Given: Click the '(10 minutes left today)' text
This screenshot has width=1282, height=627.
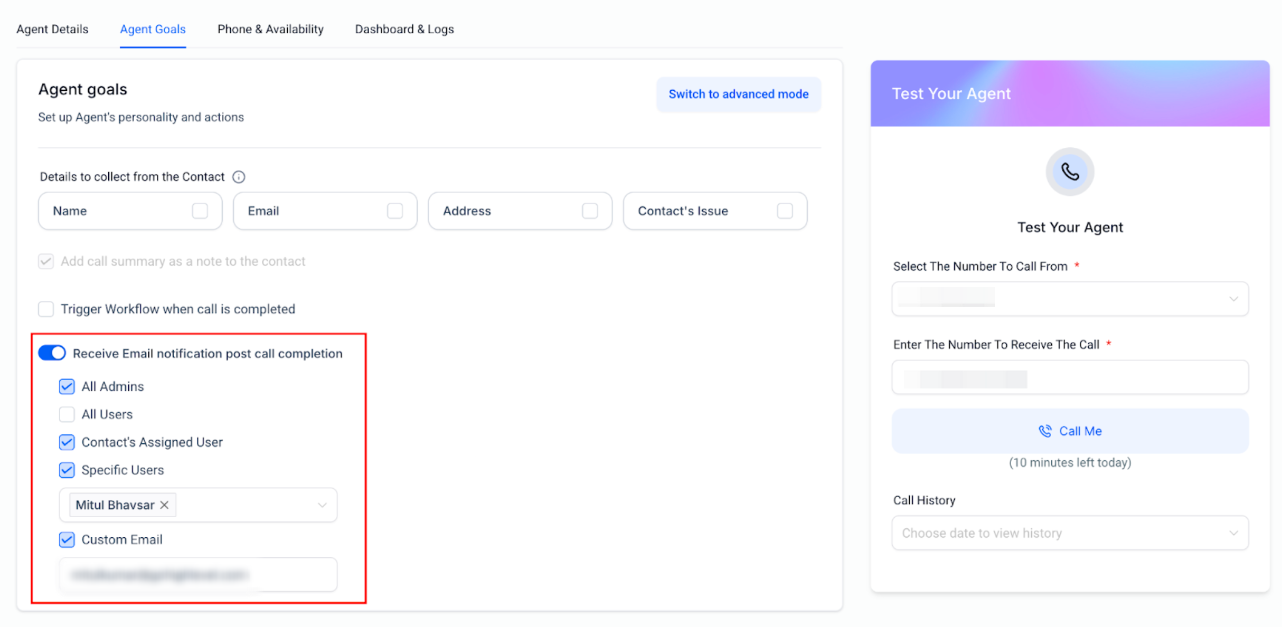Looking at the screenshot, I should tap(1070, 463).
